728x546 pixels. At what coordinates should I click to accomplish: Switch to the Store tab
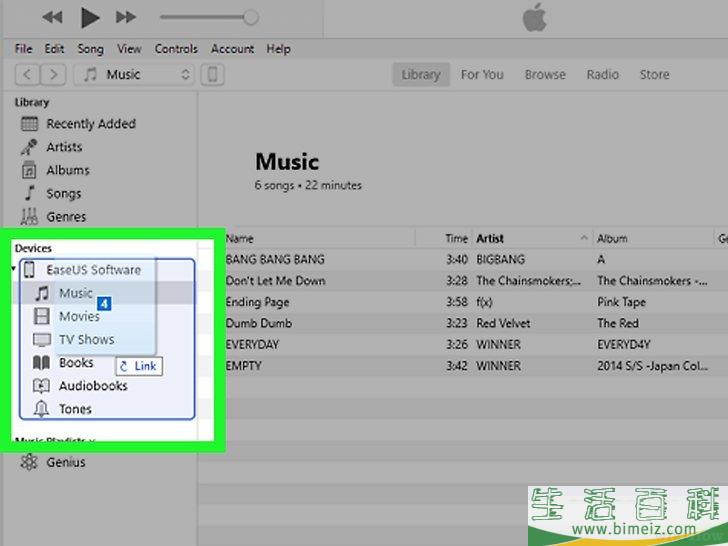pos(654,74)
